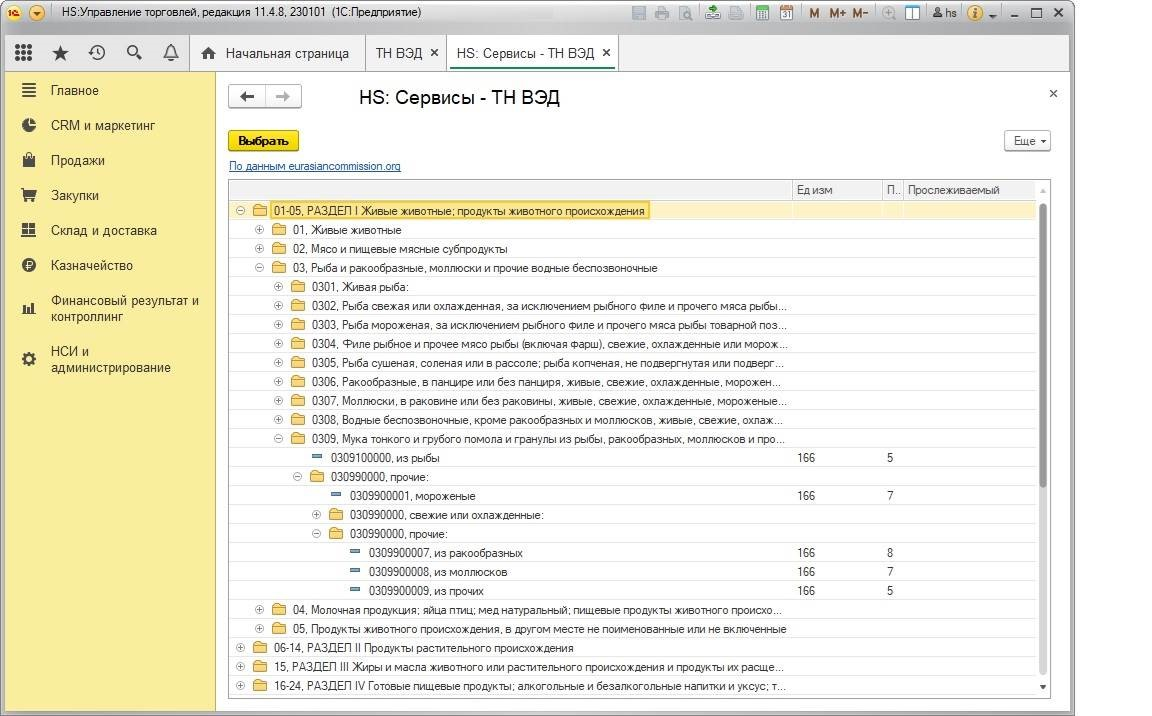Open the History clock icon

click(97, 53)
